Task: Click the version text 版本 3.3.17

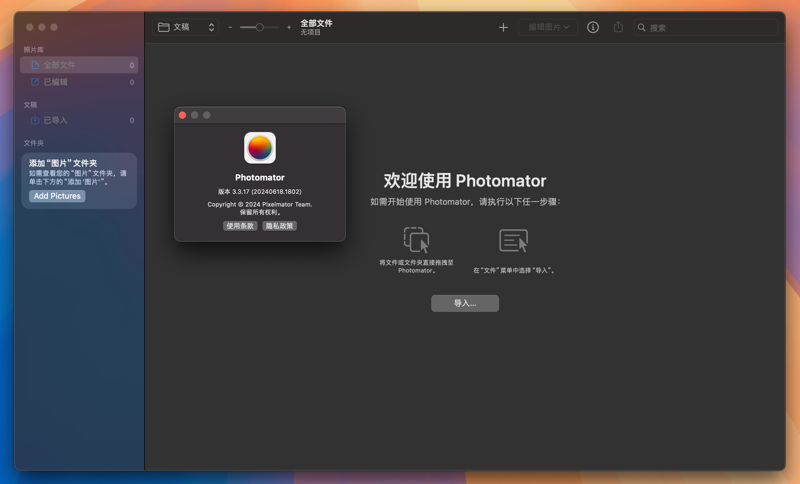Action: 260,192
